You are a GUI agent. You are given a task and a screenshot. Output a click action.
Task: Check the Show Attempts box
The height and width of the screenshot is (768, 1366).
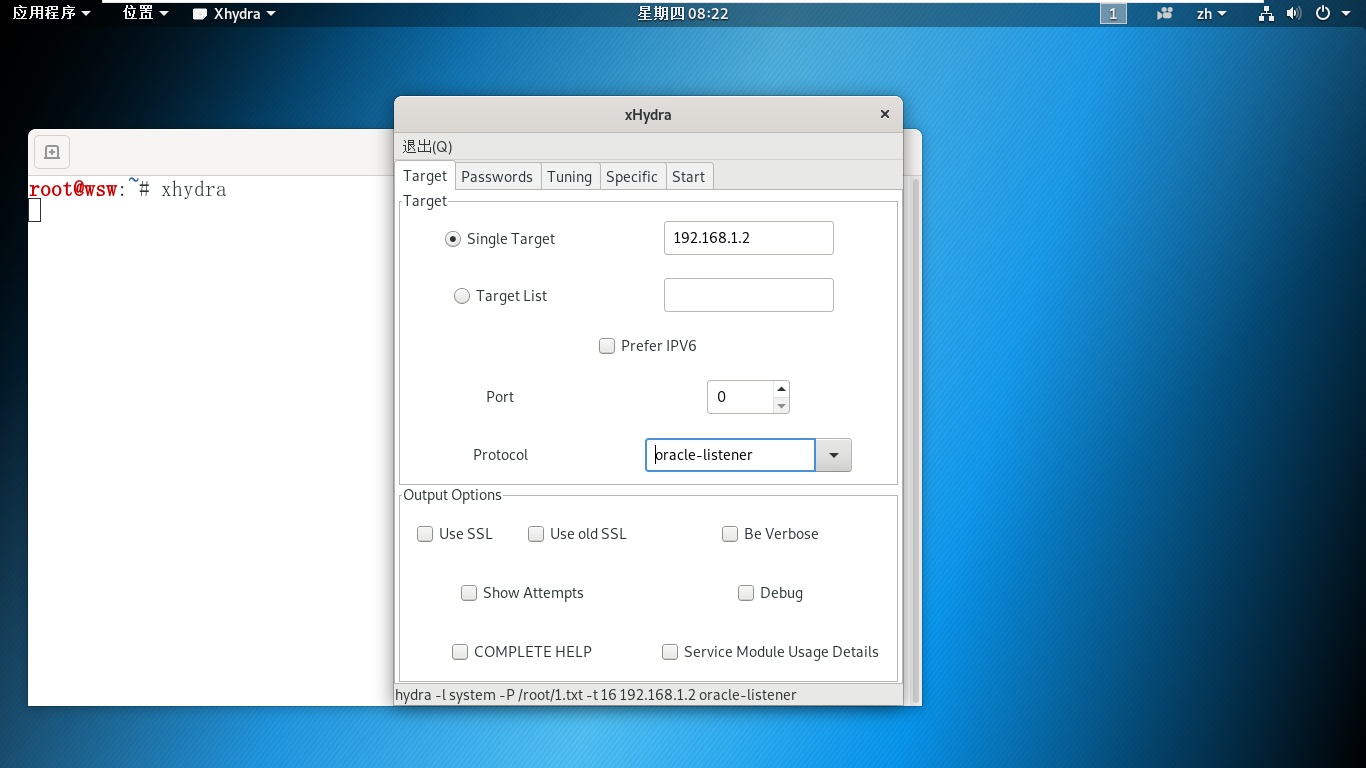[x=469, y=593]
